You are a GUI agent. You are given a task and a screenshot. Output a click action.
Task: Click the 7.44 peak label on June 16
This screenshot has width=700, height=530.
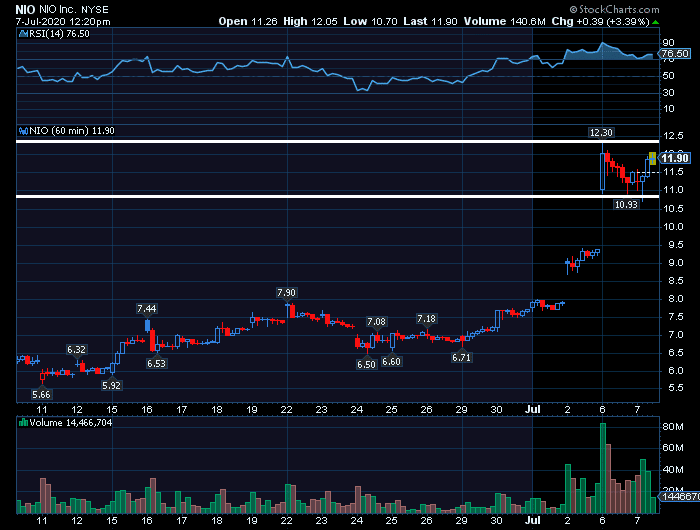pyautogui.click(x=146, y=309)
